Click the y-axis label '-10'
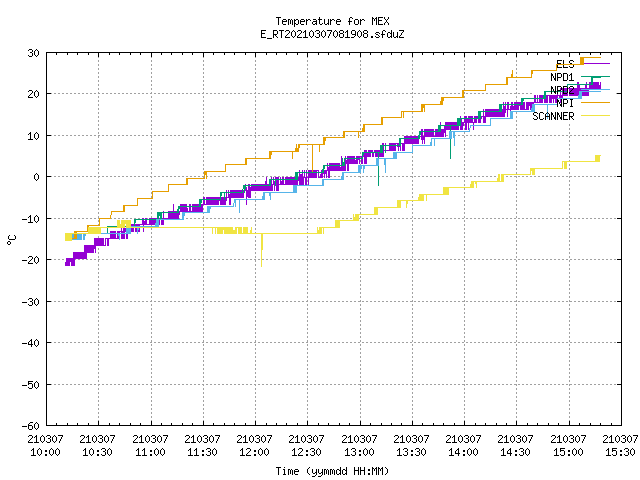 pyautogui.click(x=31, y=219)
